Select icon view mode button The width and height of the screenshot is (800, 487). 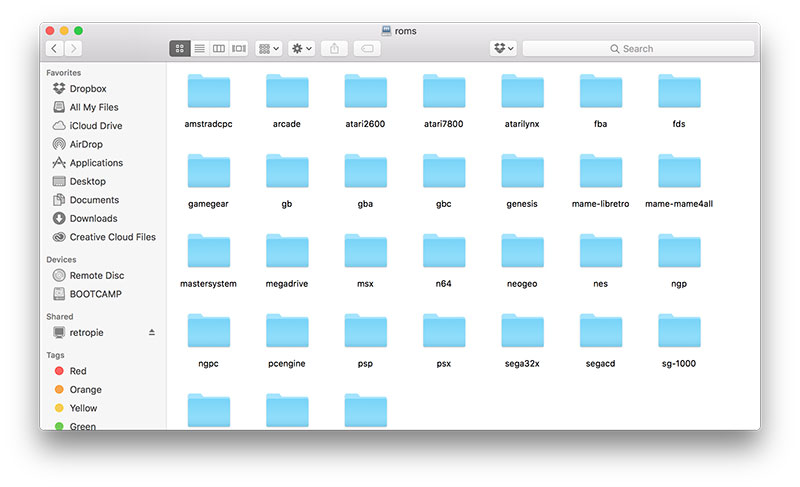pos(180,48)
